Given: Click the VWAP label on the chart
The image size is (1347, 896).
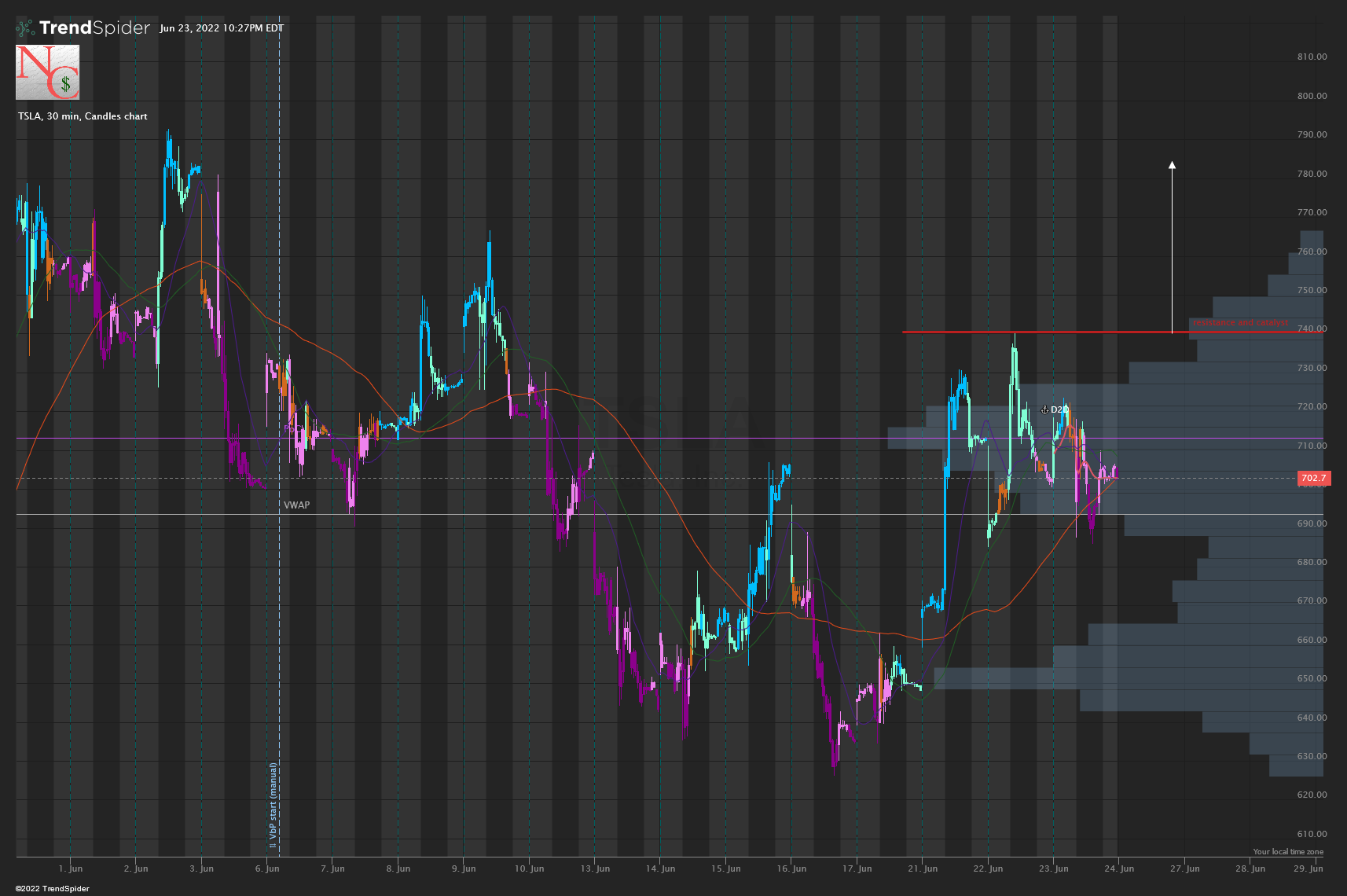Looking at the screenshot, I should pos(296,505).
